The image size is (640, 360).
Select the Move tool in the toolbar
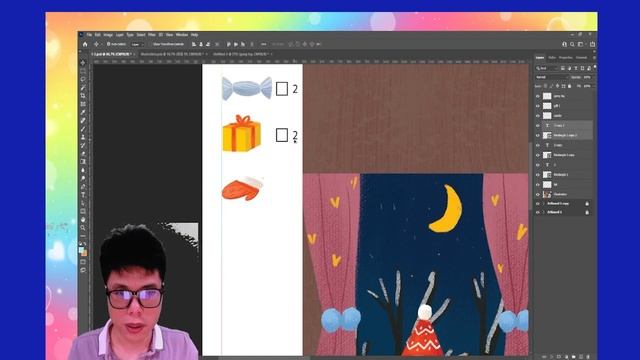point(83,63)
